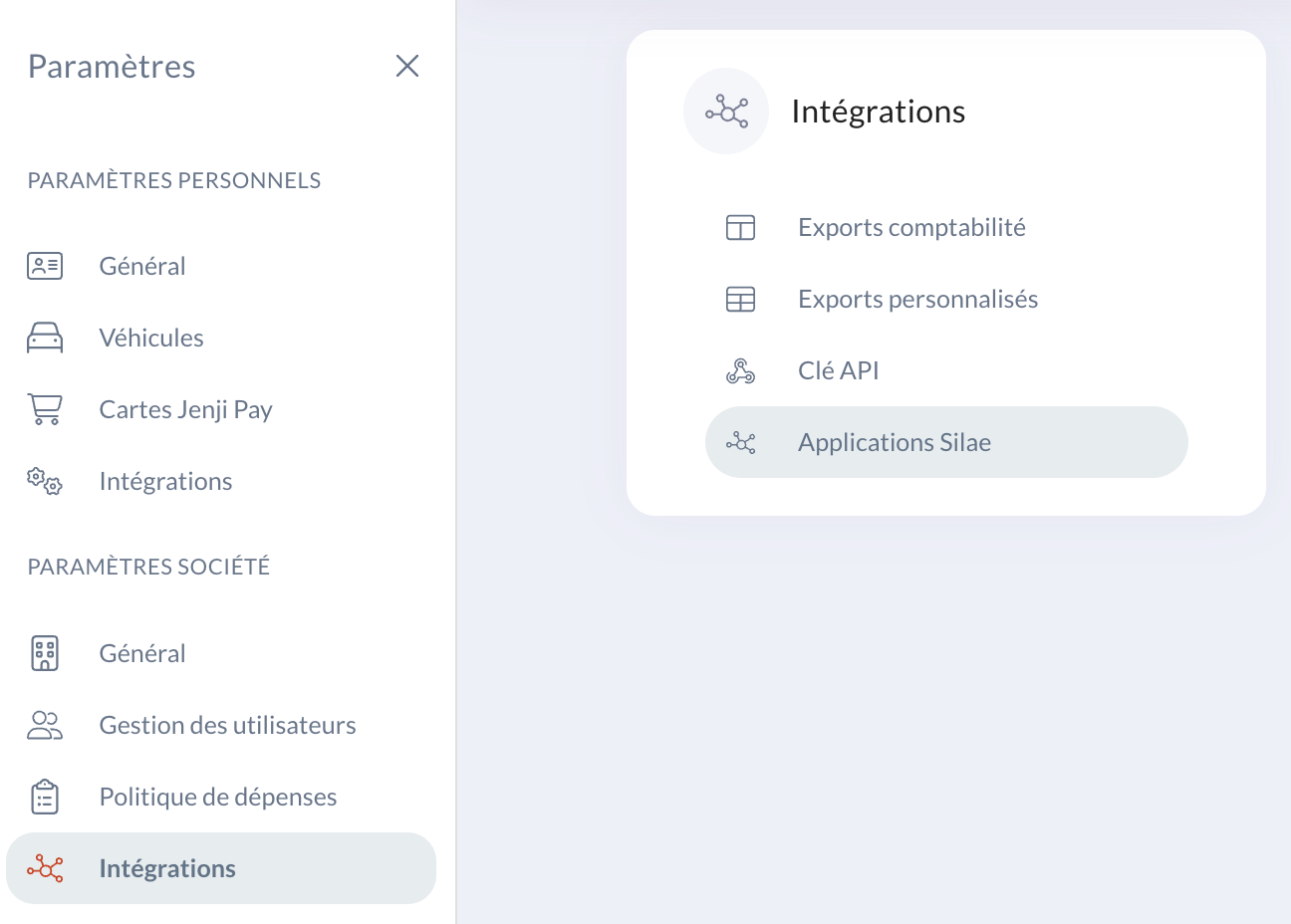The image size is (1291, 924).
Task: Open the Véhicules settings
Action: pyautogui.click(x=220, y=338)
